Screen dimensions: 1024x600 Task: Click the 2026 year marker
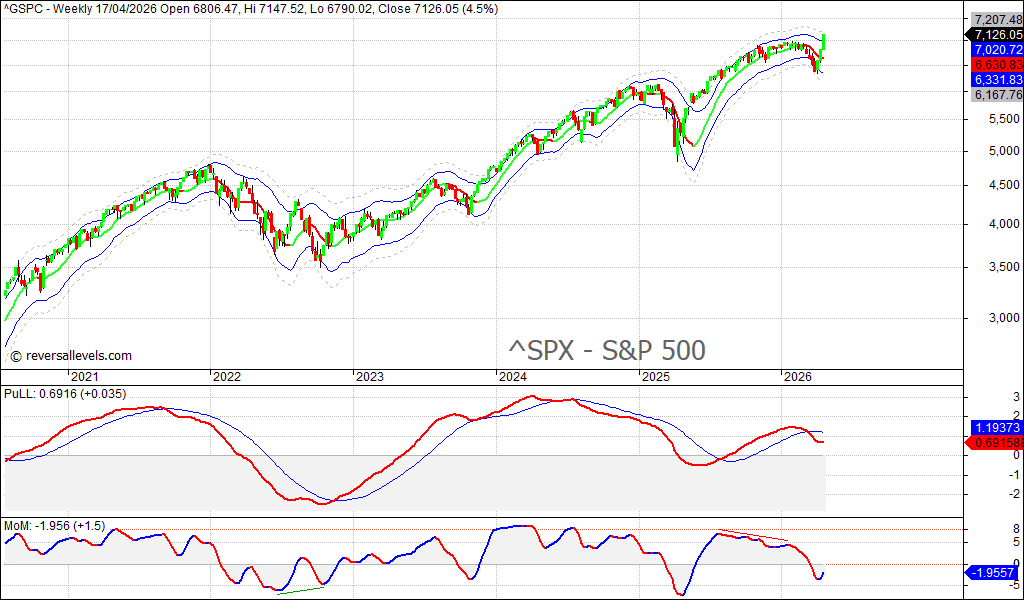797,377
